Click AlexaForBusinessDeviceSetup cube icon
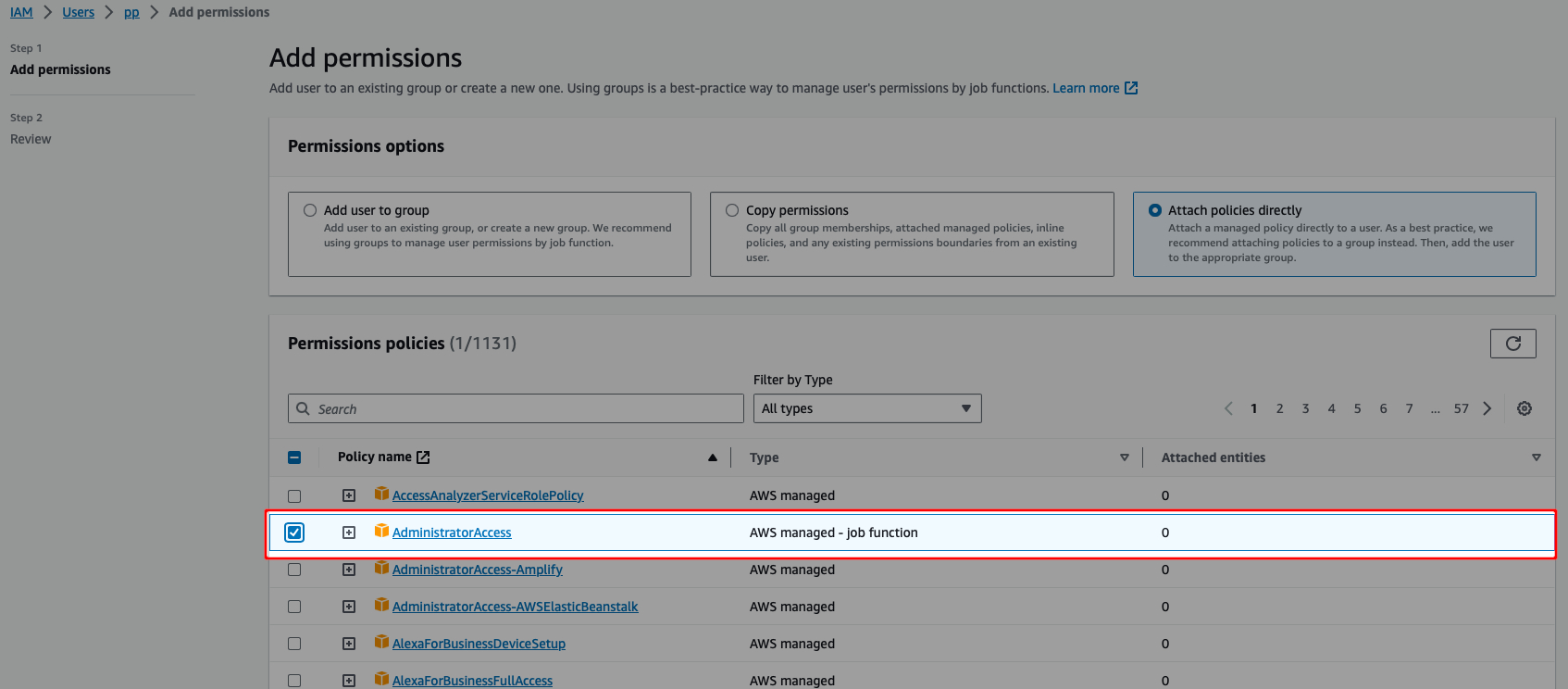 click(x=381, y=642)
